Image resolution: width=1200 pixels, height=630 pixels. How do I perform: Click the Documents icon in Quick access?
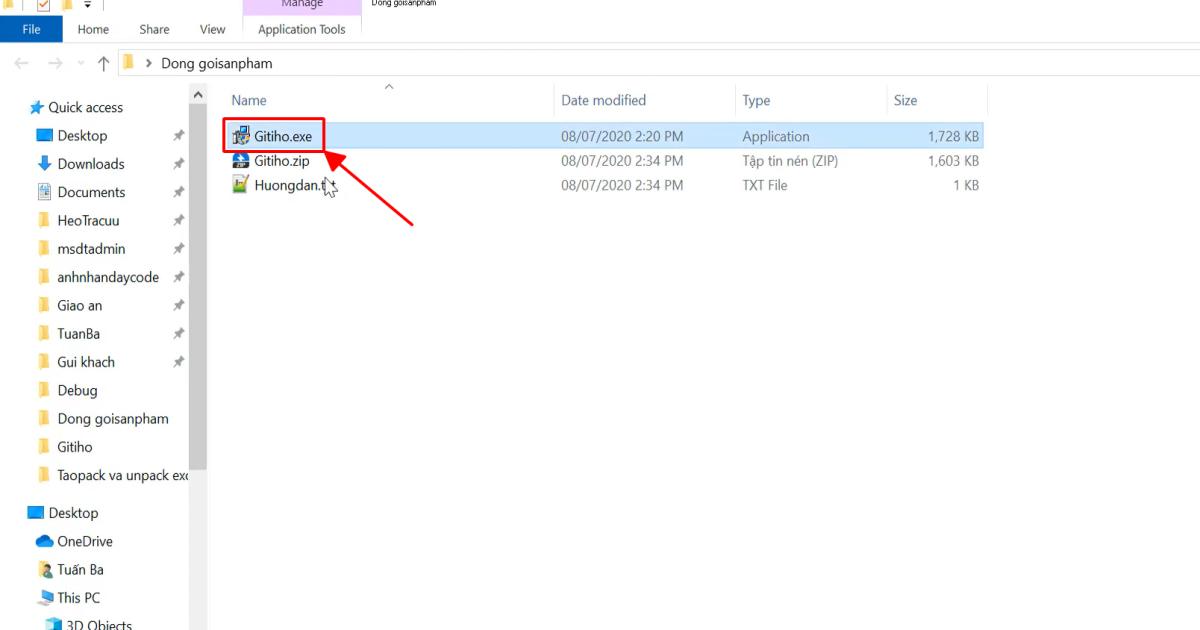pos(44,192)
